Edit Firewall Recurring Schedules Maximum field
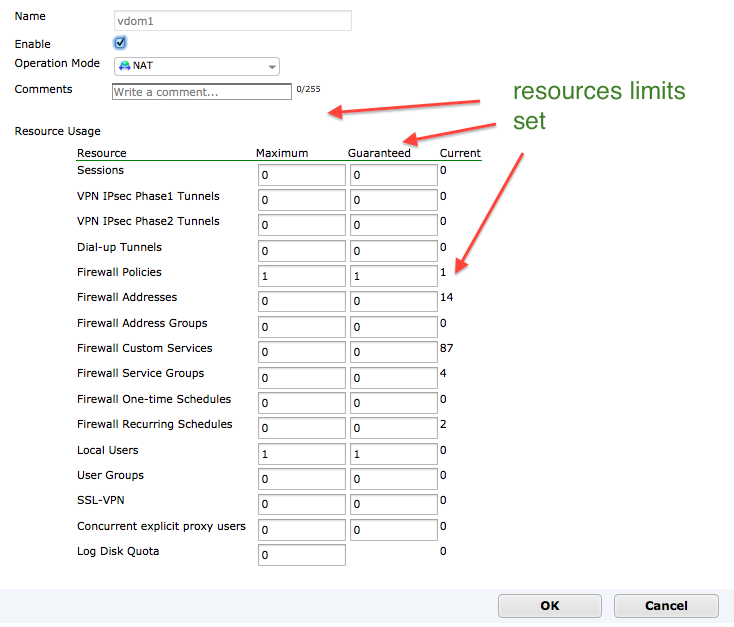Screen dimensions: 734x627 pyautogui.click(x=302, y=428)
